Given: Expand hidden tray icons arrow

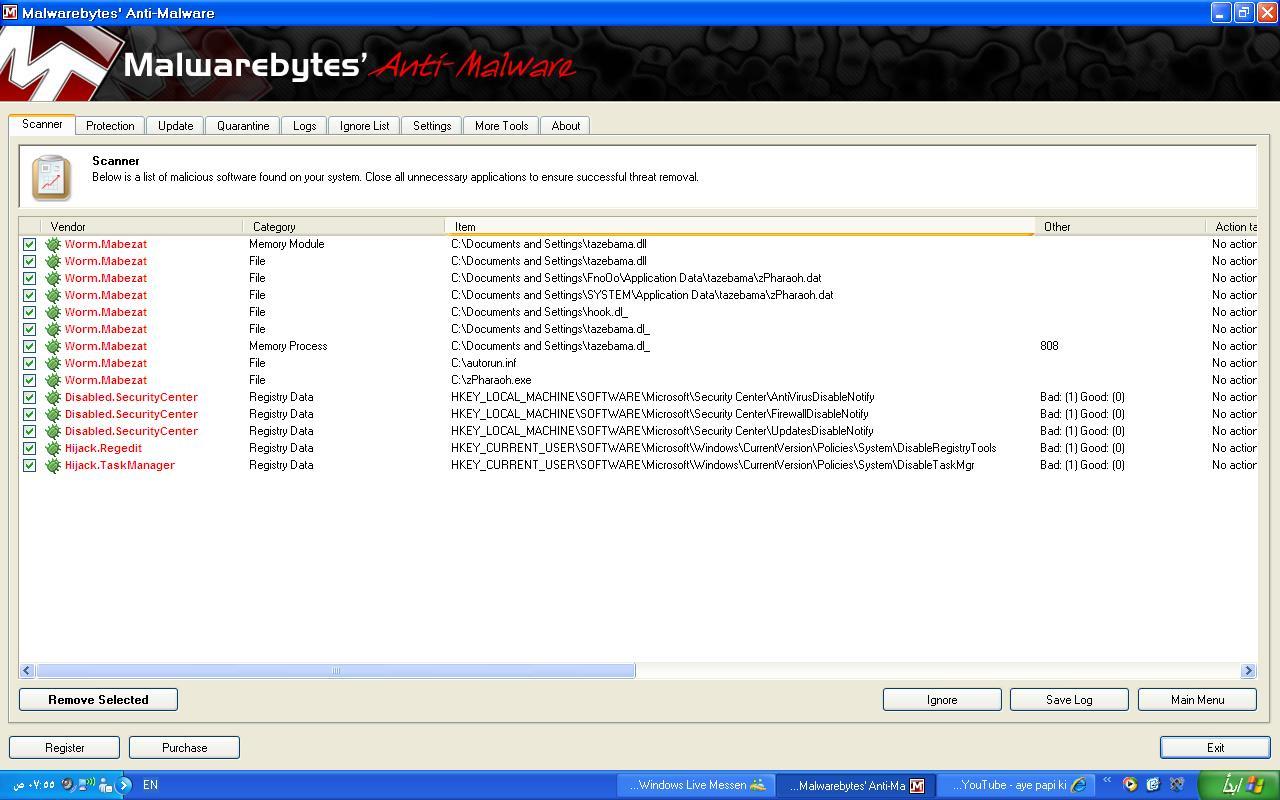Looking at the screenshot, I should coord(125,785).
